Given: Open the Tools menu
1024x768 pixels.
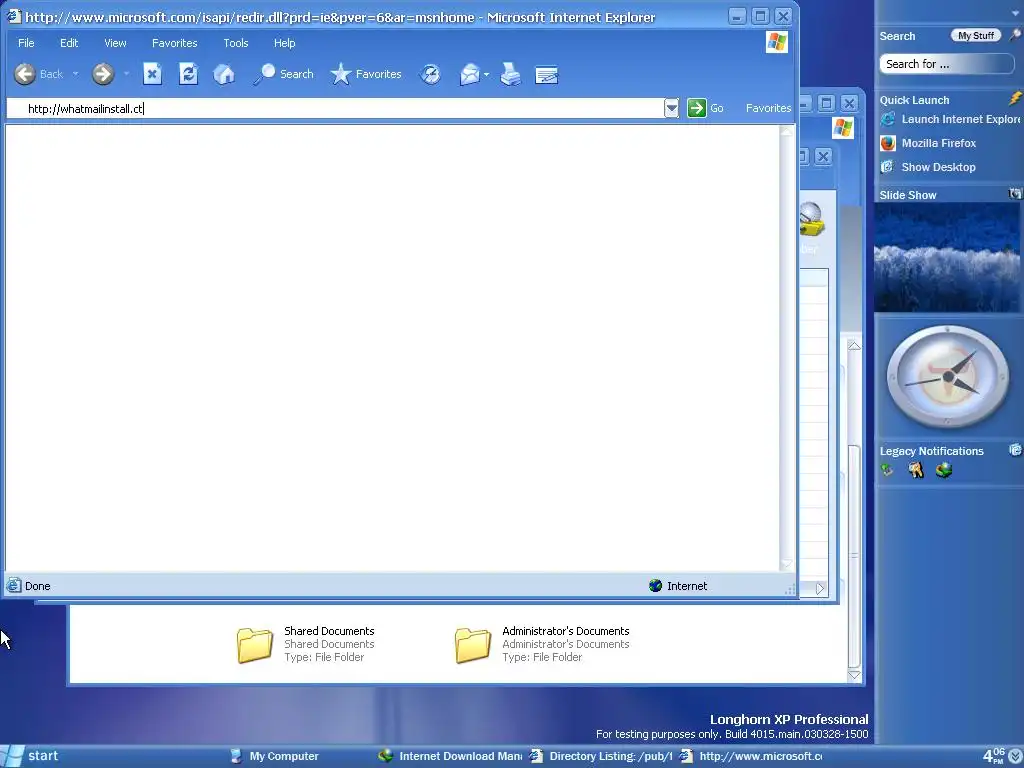Looking at the screenshot, I should coord(236,43).
